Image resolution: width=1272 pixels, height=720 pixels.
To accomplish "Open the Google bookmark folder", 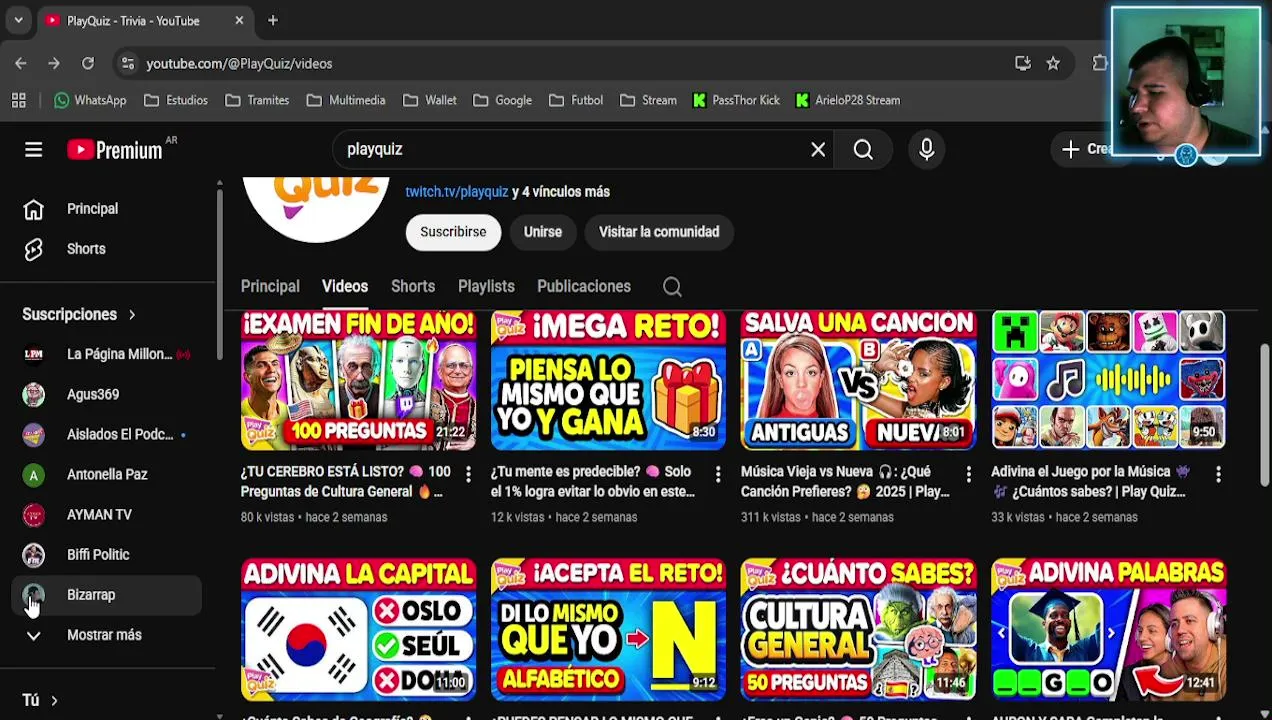I will click(x=502, y=100).
